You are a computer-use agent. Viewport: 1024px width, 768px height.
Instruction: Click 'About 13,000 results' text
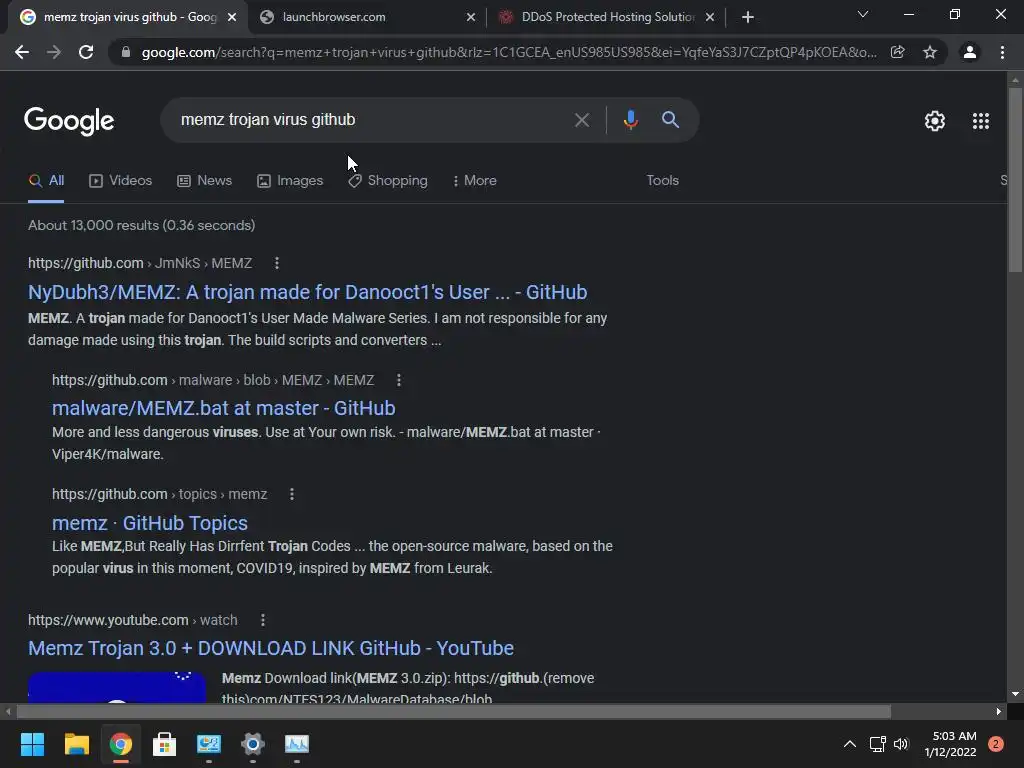pos(93,225)
